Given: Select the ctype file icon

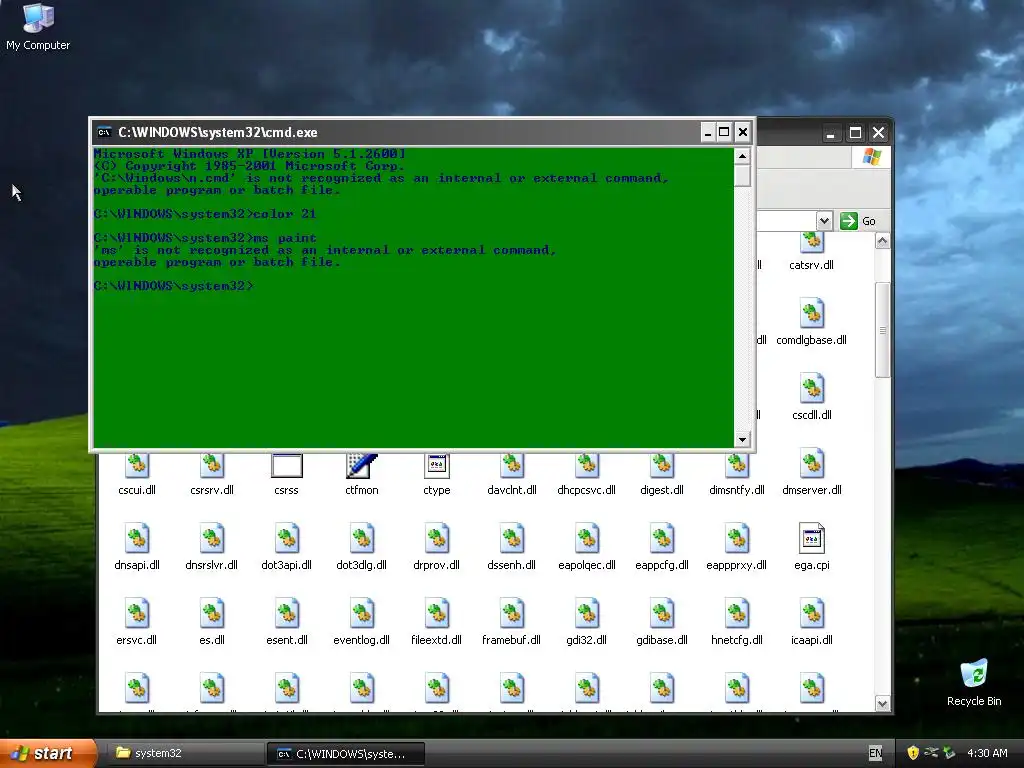Looking at the screenshot, I should coord(436,475).
